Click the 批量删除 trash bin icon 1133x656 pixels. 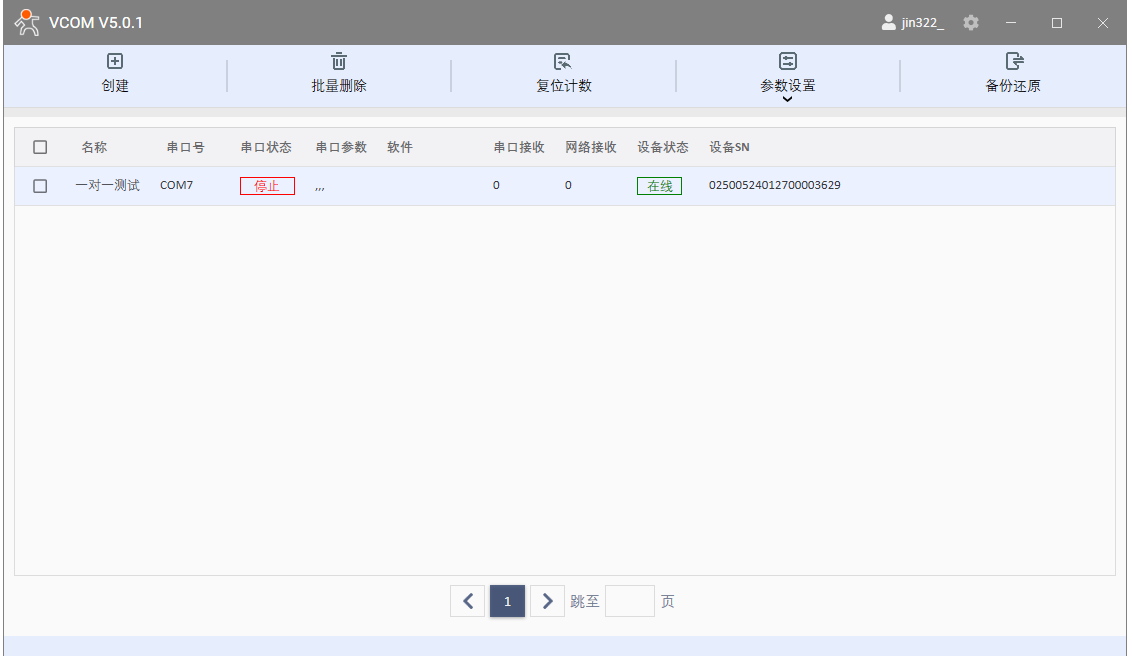click(x=339, y=62)
